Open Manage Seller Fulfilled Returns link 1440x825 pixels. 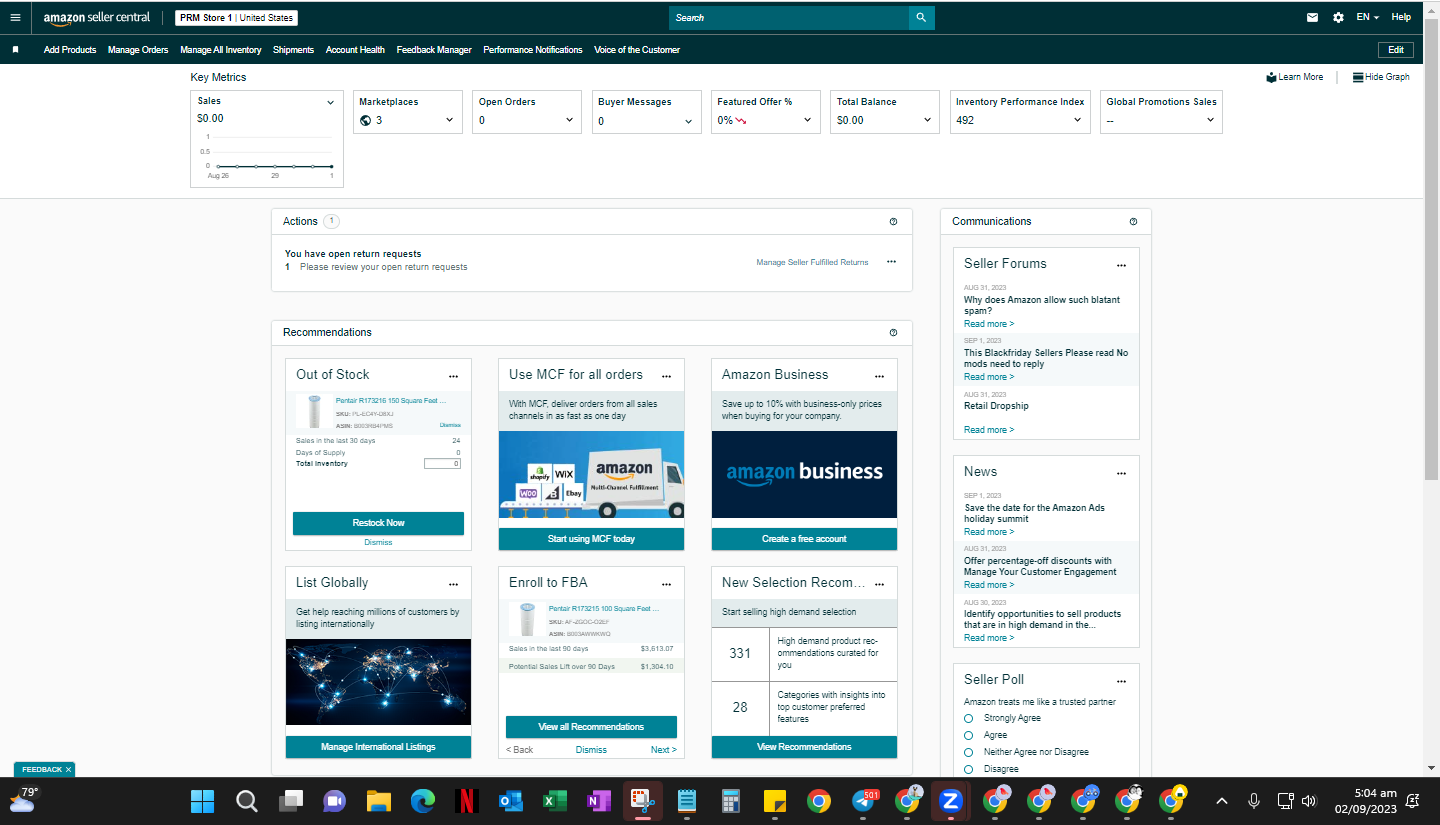[x=812, y=262]
